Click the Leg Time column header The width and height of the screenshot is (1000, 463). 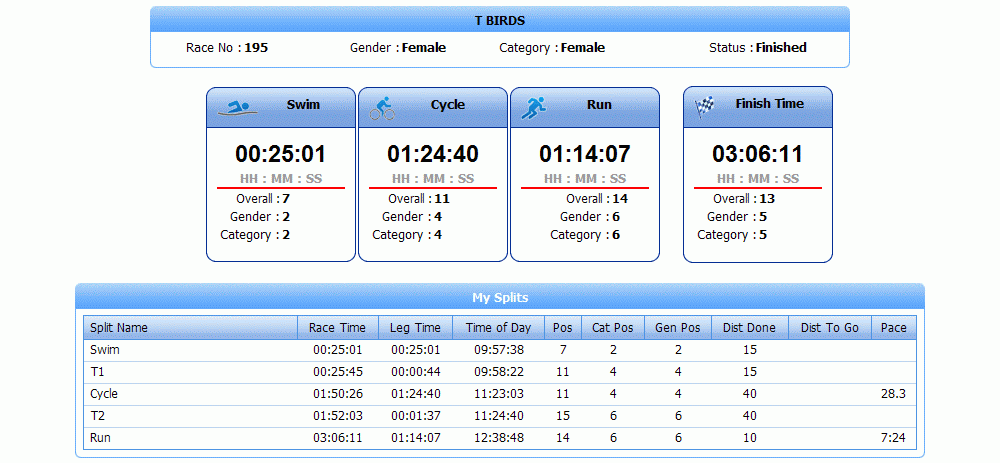click(415, 328)
